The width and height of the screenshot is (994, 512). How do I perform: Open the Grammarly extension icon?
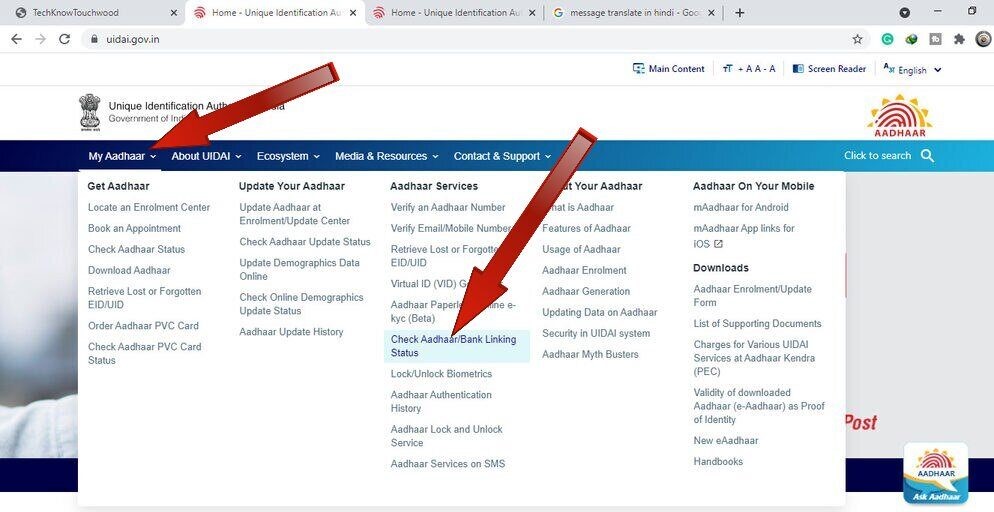(888, 39)
